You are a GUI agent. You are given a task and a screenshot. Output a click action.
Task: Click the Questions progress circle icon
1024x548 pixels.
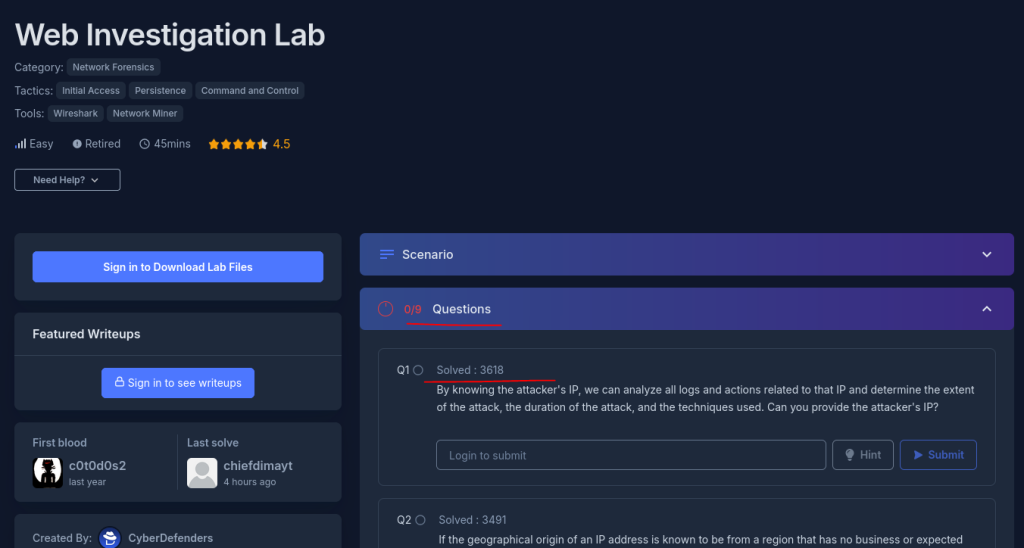pyautogui.click(x=386, y=309)
